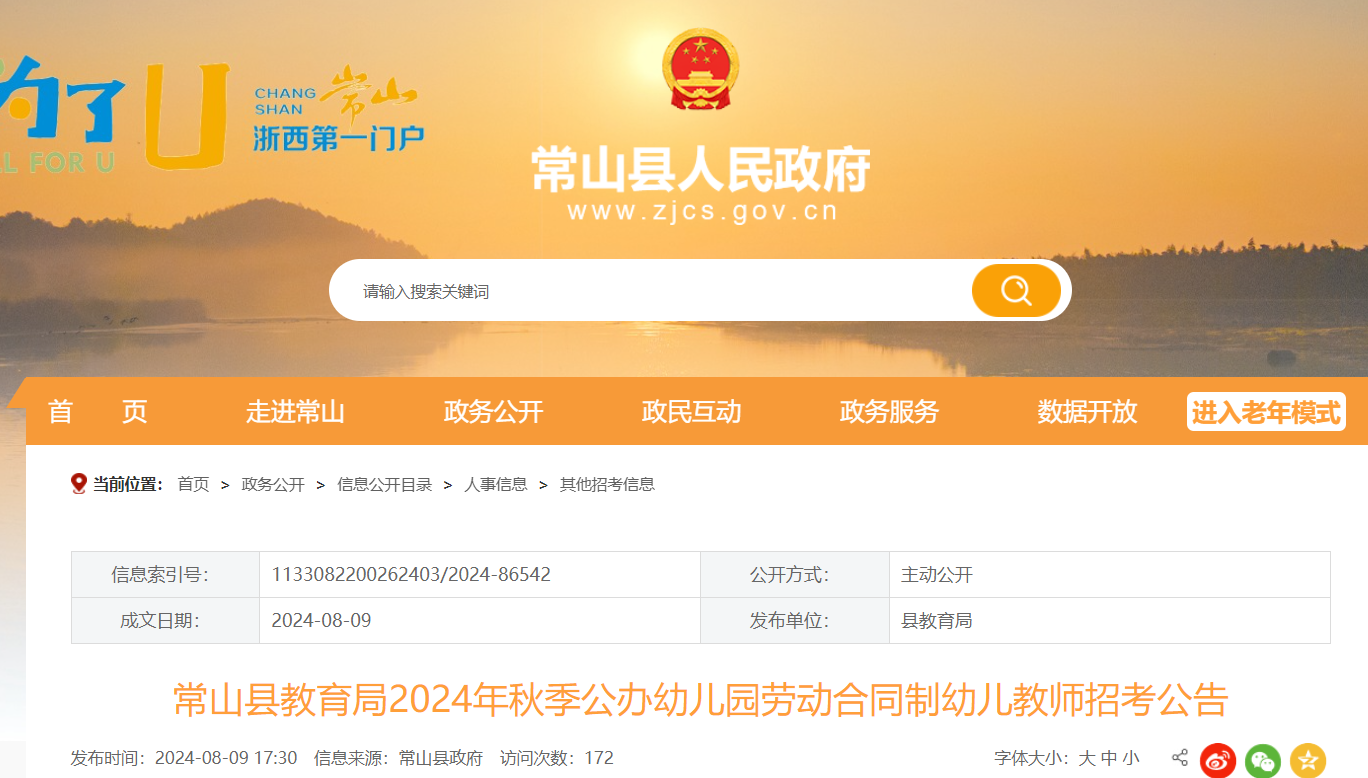Click the share icon beside font size
The height and width of the screenshot is (778, 1368).
[1180, 758]
